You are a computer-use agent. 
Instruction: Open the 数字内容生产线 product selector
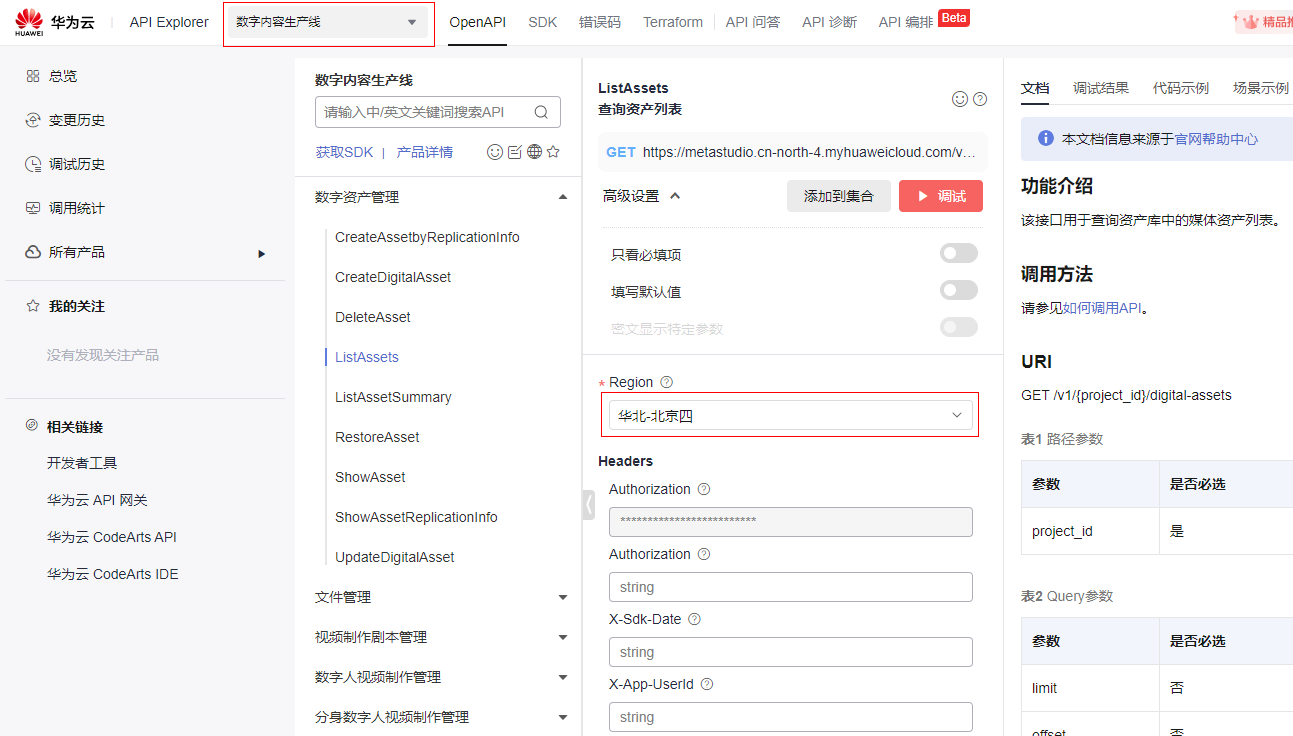(328, 22)
